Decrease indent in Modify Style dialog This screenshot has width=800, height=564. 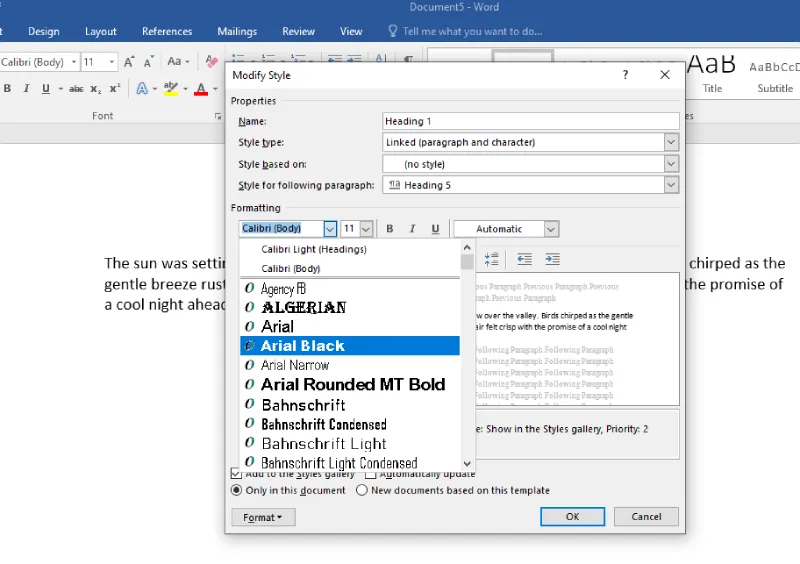pyautogui.click(x=524, y=259)
